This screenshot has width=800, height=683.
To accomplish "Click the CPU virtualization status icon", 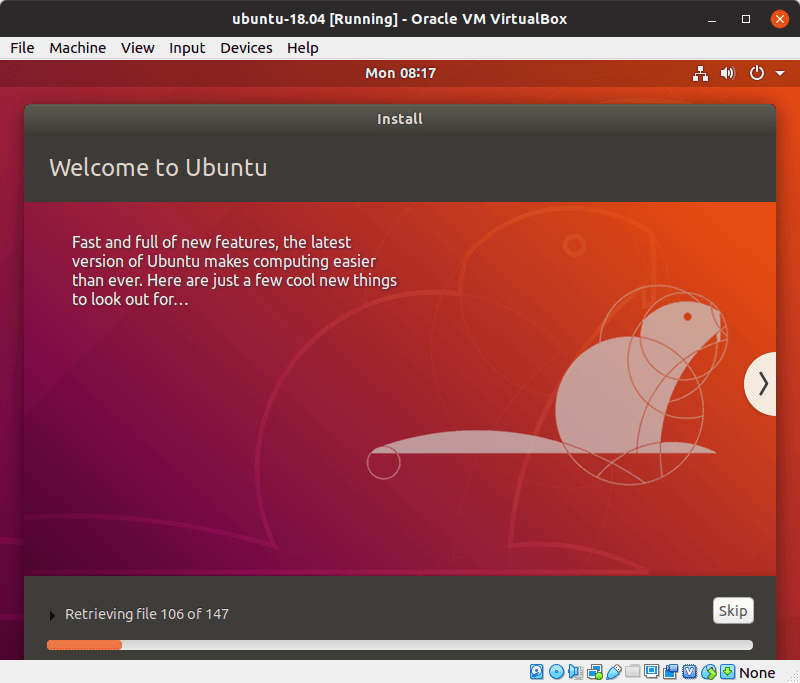I will click(689, 672).
